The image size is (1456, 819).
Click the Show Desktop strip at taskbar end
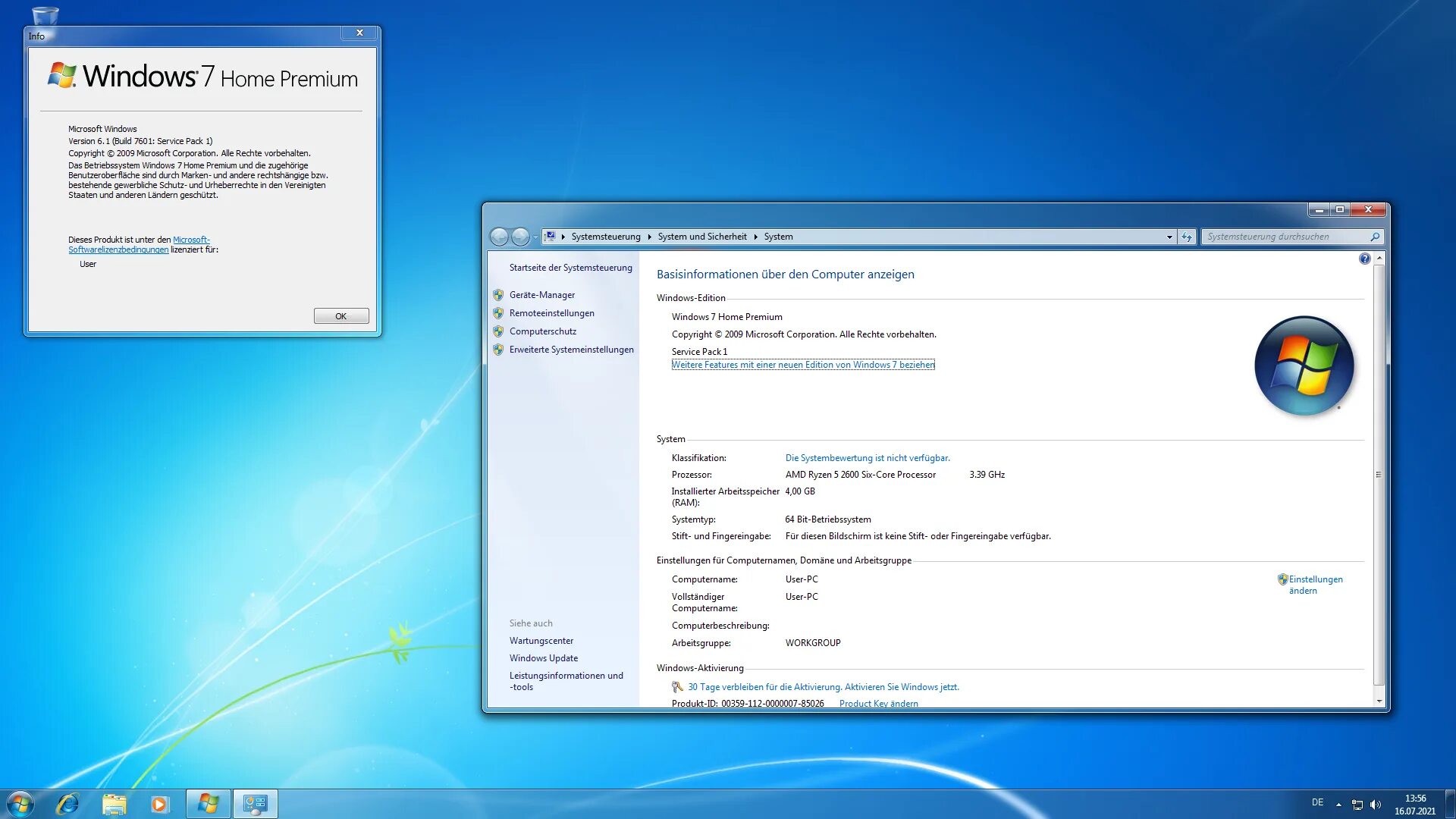pyautogui.click(x=1450, y=804)
